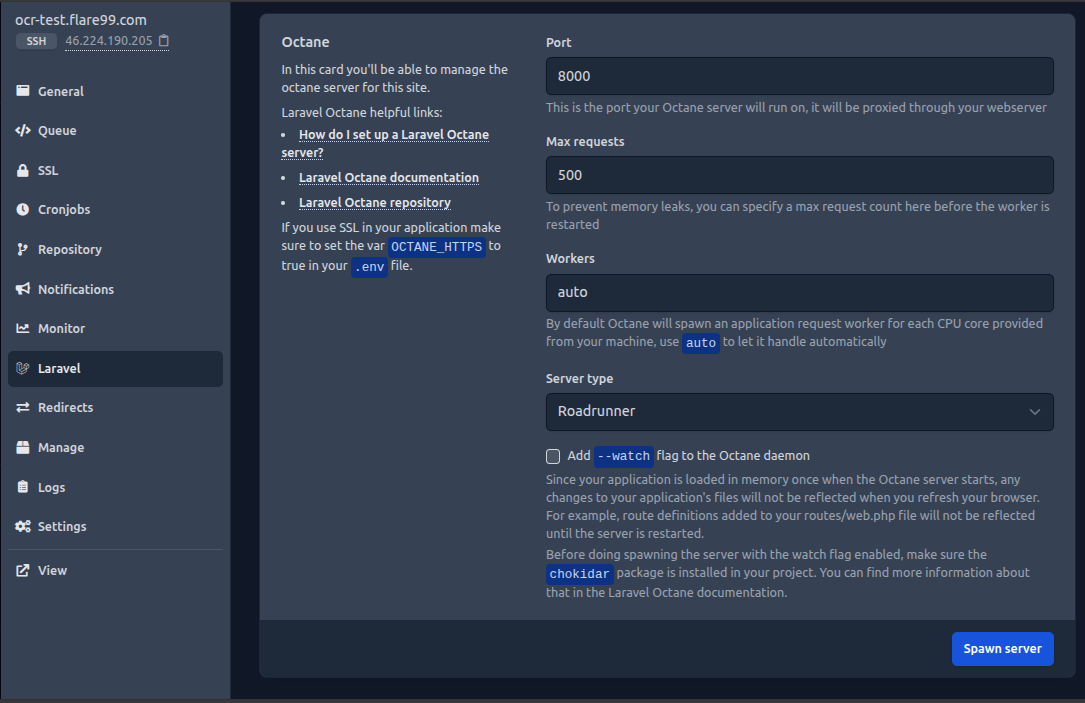Click the Monitor chart icon
The image size is (1085, 703).
[23, 329]
